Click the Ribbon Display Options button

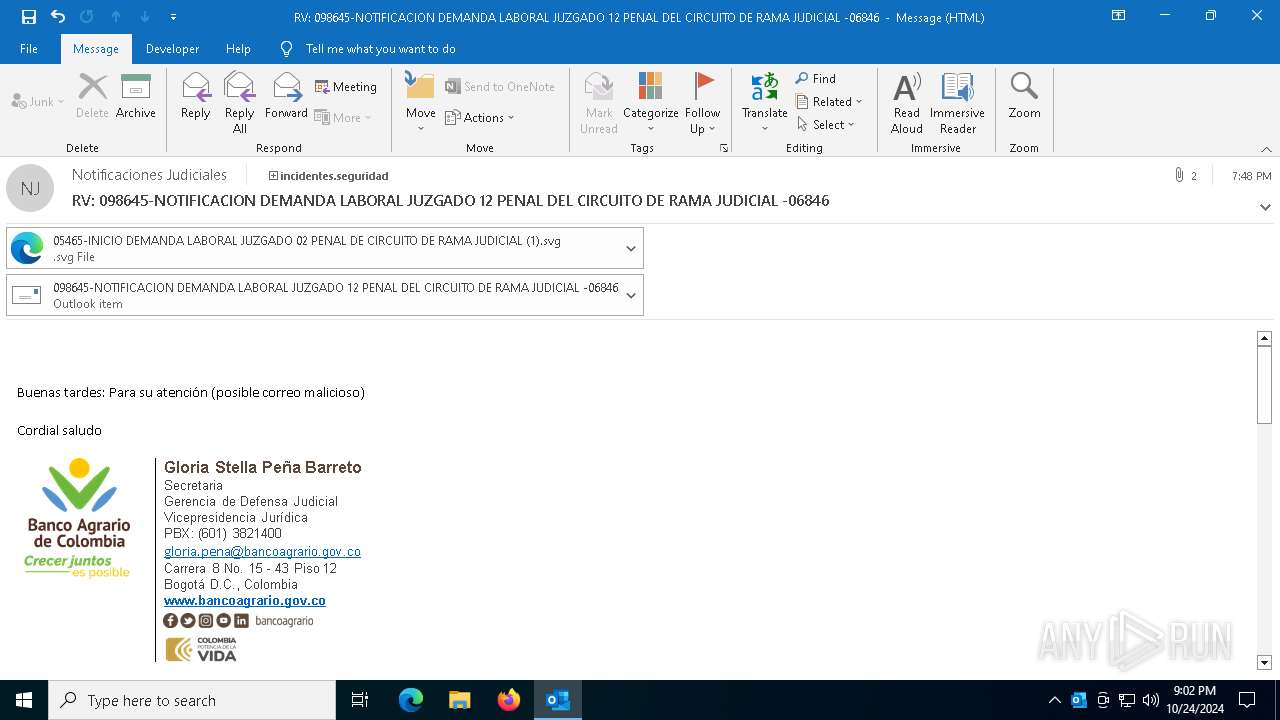click(x=1119, y=16)
